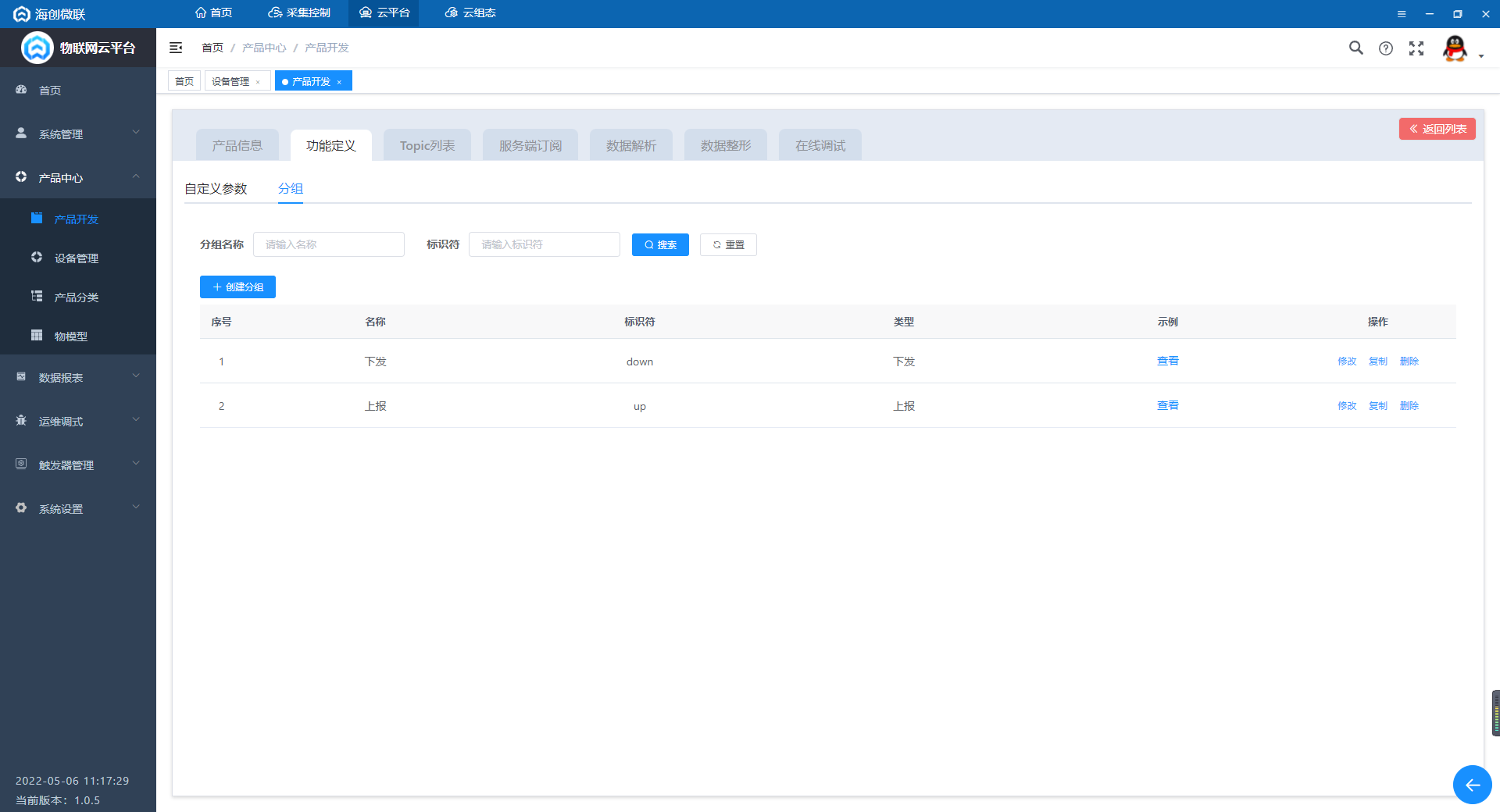This screenshot has width=1500, height=812.
Task: Click the blue back arrow floating button
Action: 1472,785
